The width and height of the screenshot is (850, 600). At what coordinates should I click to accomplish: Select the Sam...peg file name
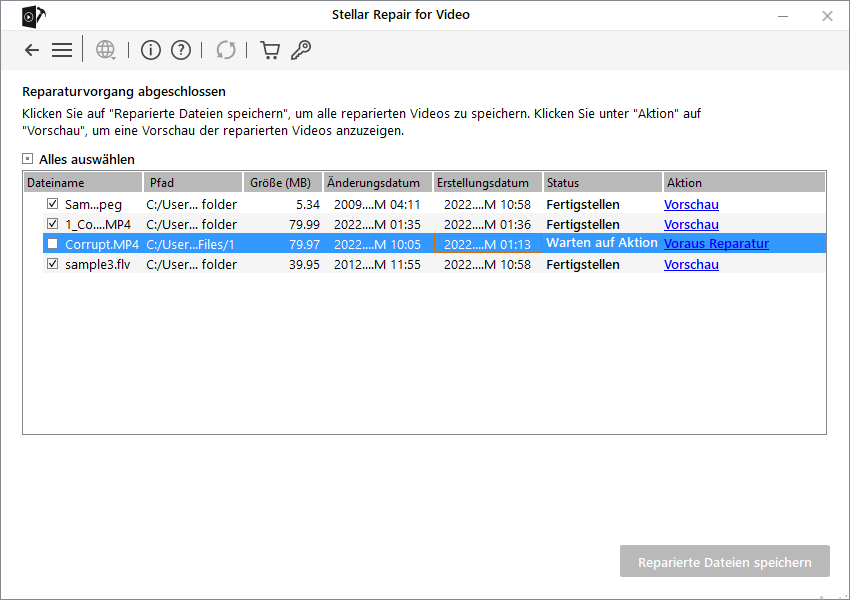point(93,205)
